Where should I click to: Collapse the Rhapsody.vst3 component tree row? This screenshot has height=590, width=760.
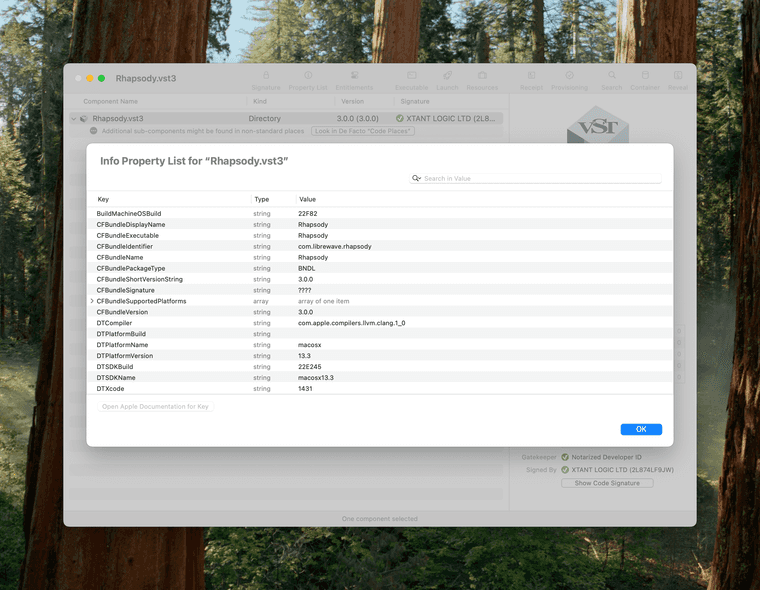click(74, 118)
